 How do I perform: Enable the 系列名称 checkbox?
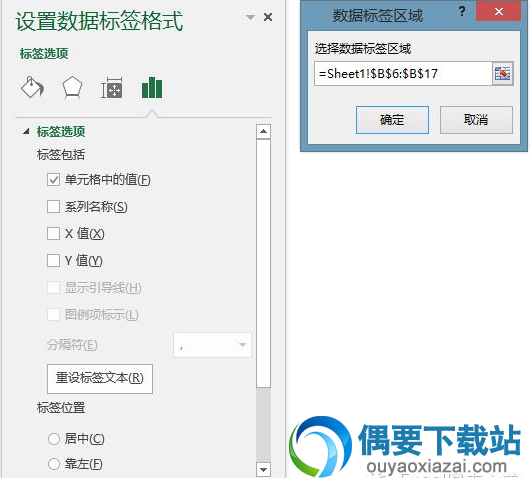pos(53,206)
